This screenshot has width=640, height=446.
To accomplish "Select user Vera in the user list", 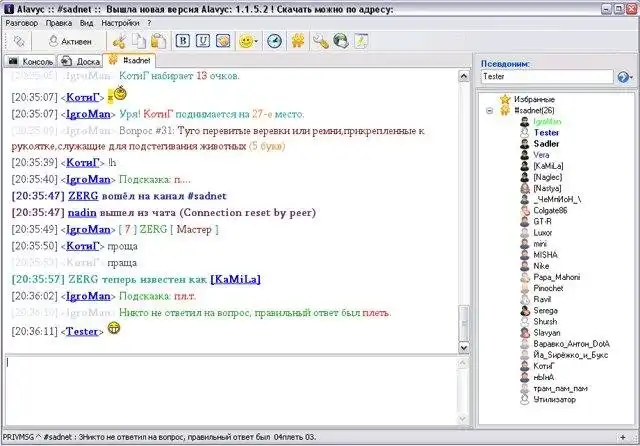I will 541,155.
